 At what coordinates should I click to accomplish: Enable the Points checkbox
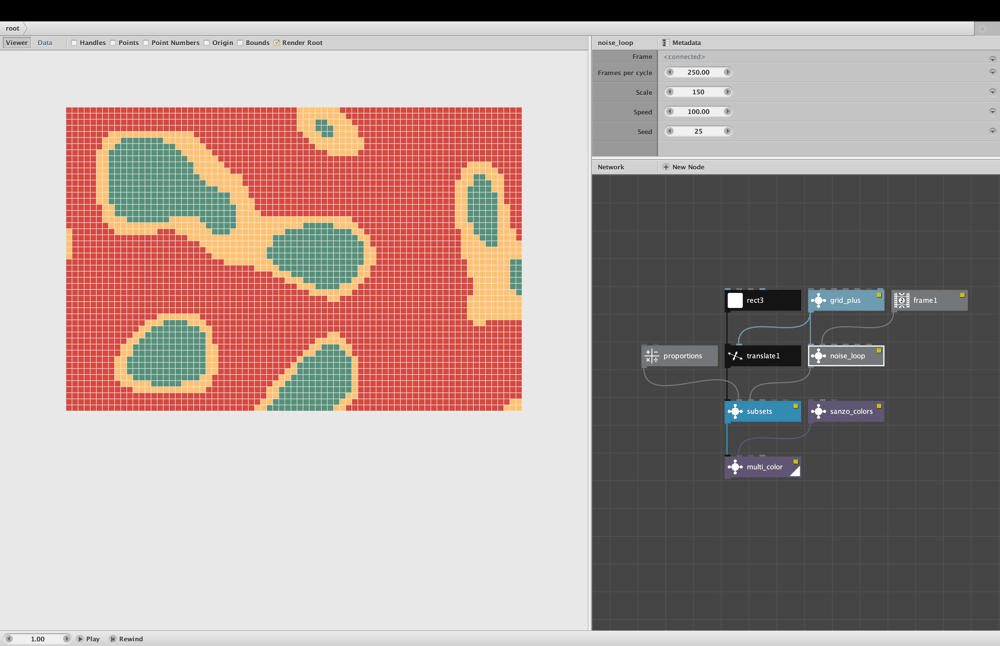pyautogui.click(x=113, y=43)
